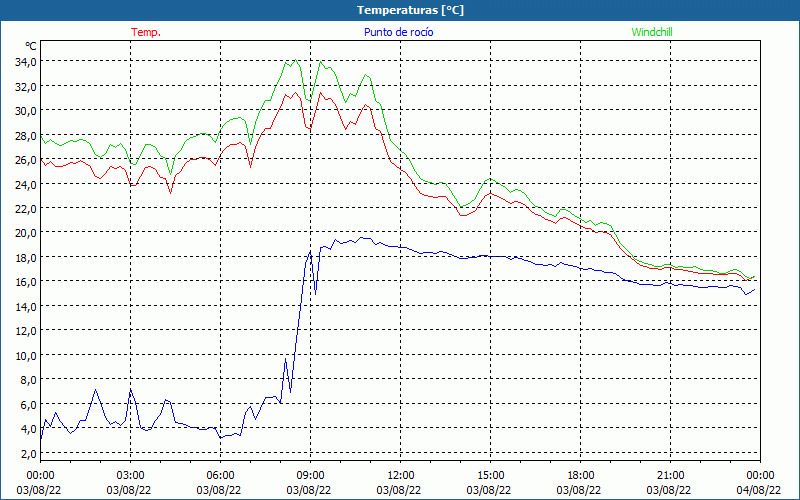Select the green Windchill legend label
The height and width of the screenshot is (500, 800).
652,32
